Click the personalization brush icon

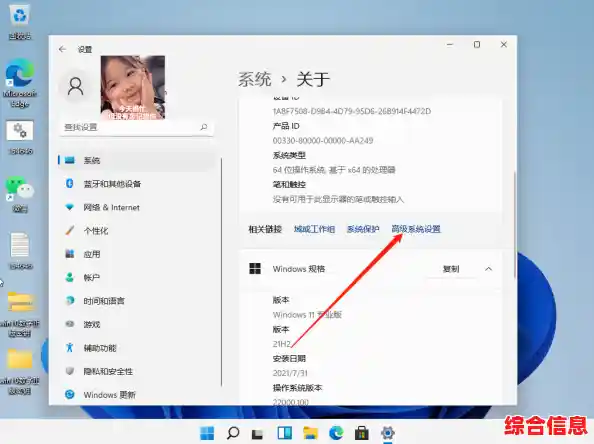[x=70, y=230]
